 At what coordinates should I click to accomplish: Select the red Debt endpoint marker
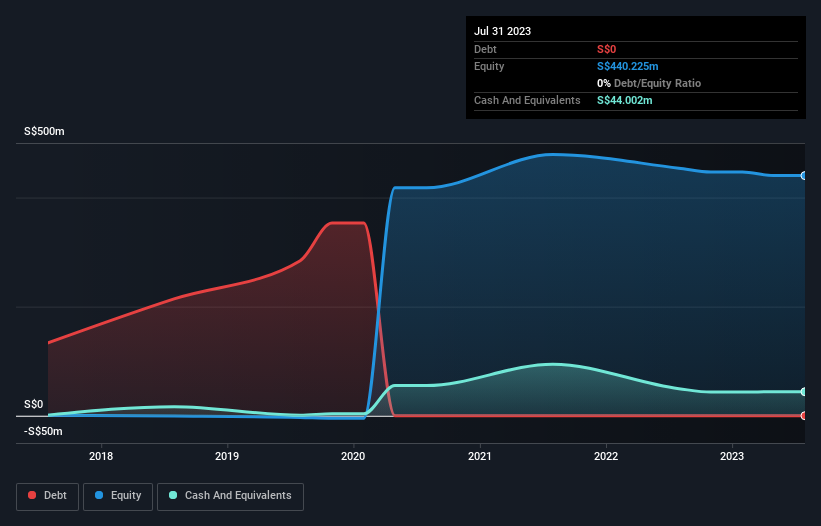tap(804, 416)
